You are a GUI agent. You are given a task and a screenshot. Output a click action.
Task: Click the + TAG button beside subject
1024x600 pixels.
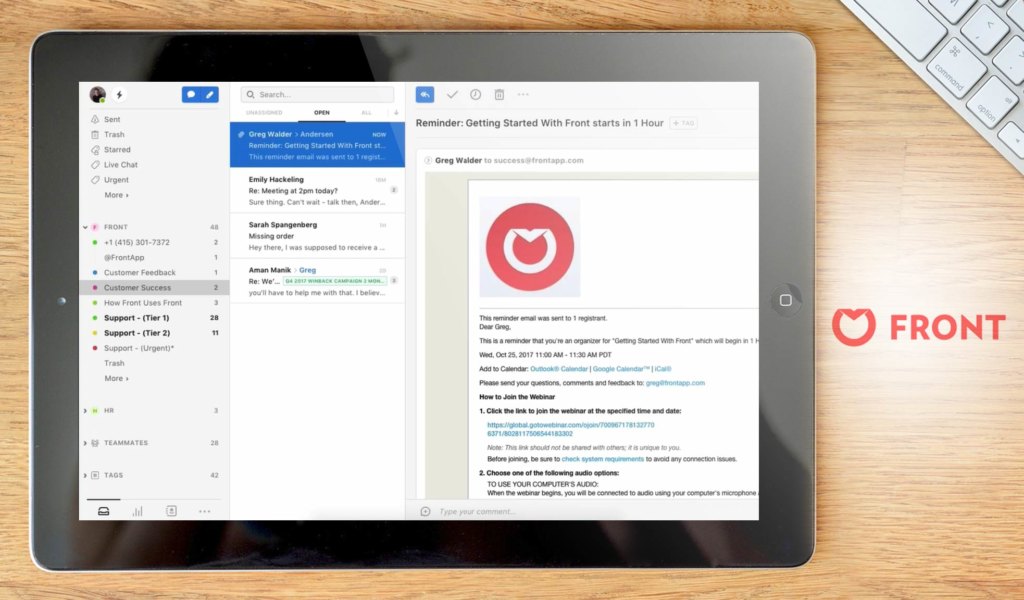[x=683, y=123]
